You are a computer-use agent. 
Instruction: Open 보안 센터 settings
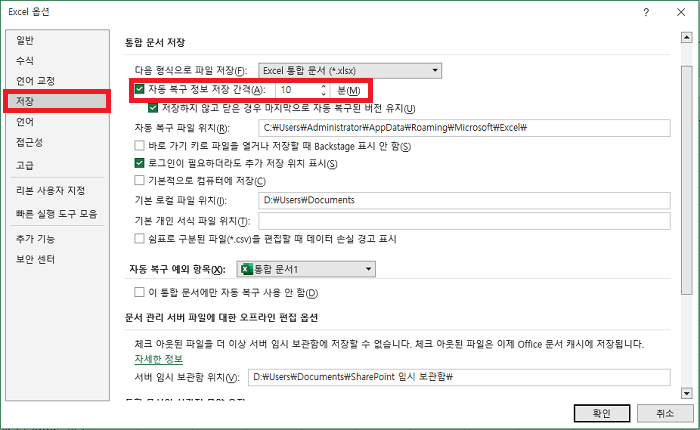35,259
